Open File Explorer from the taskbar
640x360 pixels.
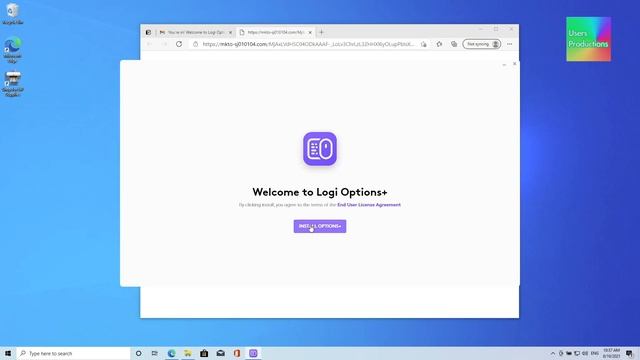(188, 353)
